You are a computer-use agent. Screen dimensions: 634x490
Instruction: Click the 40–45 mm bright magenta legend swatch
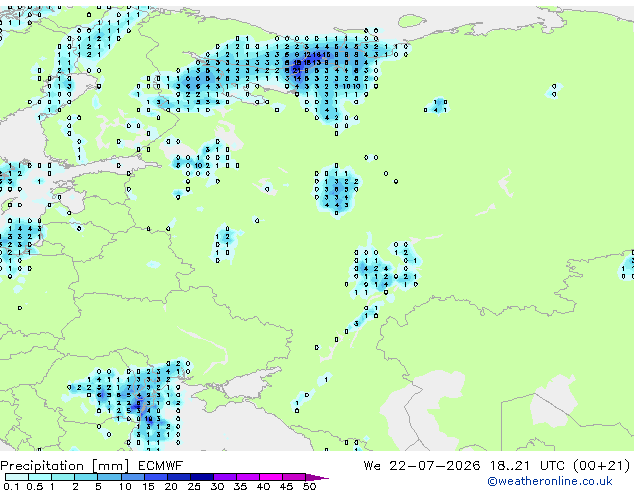[x=271, y=477]
